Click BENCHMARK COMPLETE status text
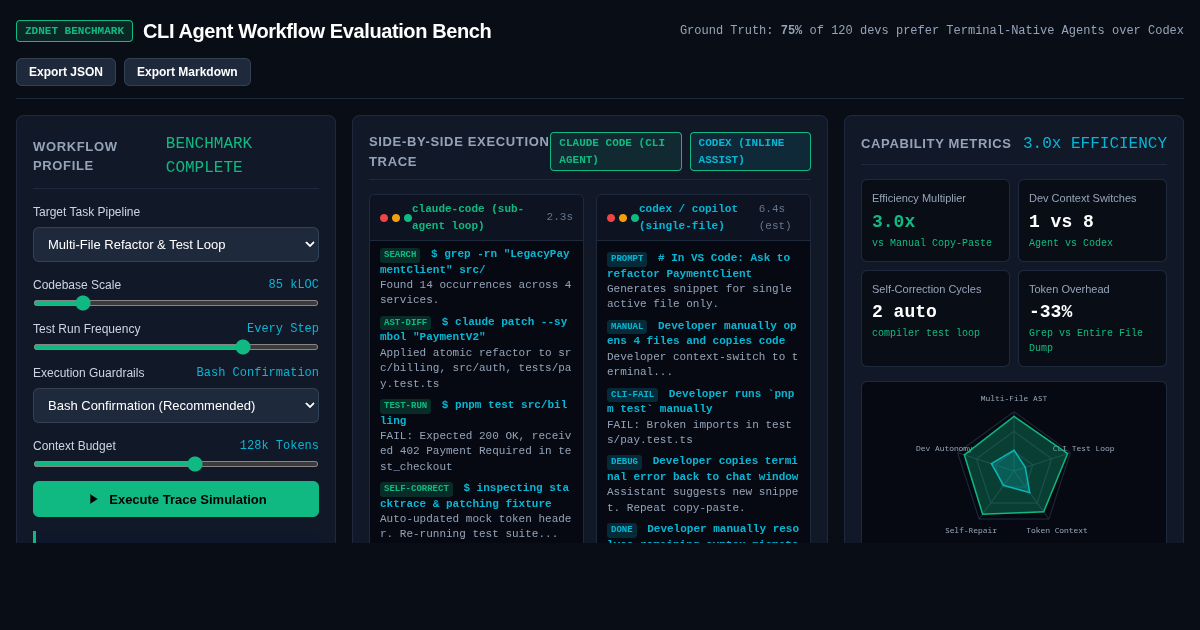 point(209,156)
